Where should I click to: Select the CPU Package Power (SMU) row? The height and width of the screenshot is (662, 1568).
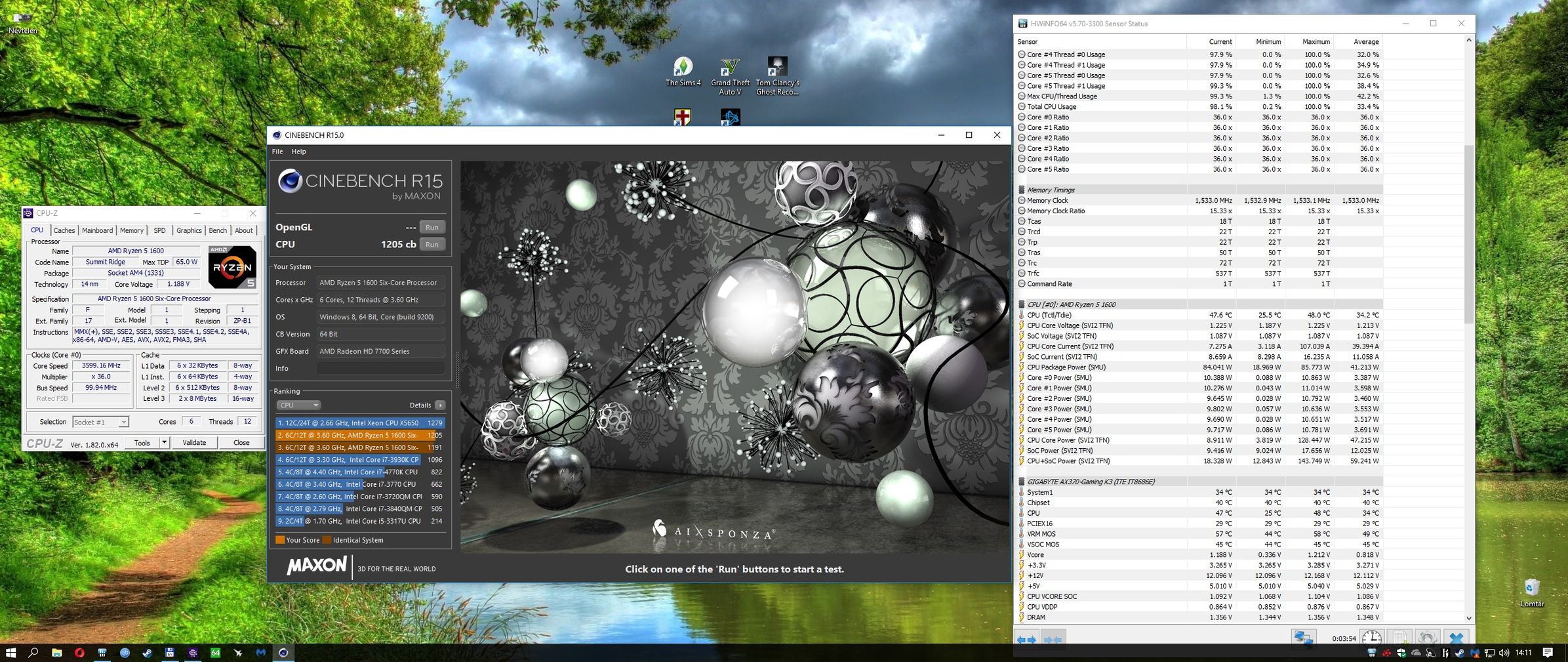click(x=1199, y=367)
